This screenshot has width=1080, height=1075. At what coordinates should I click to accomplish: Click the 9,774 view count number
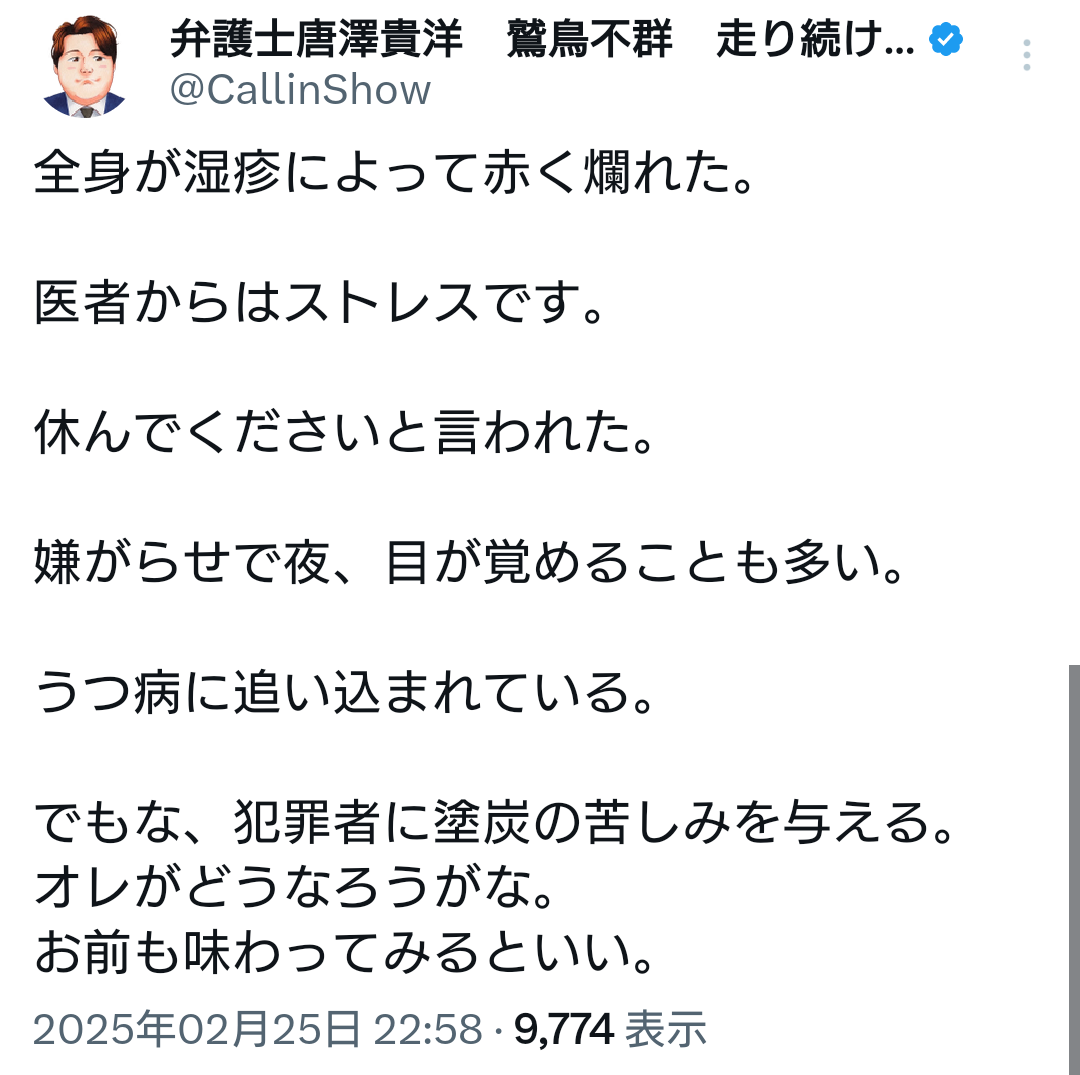tap(563, 1029)
